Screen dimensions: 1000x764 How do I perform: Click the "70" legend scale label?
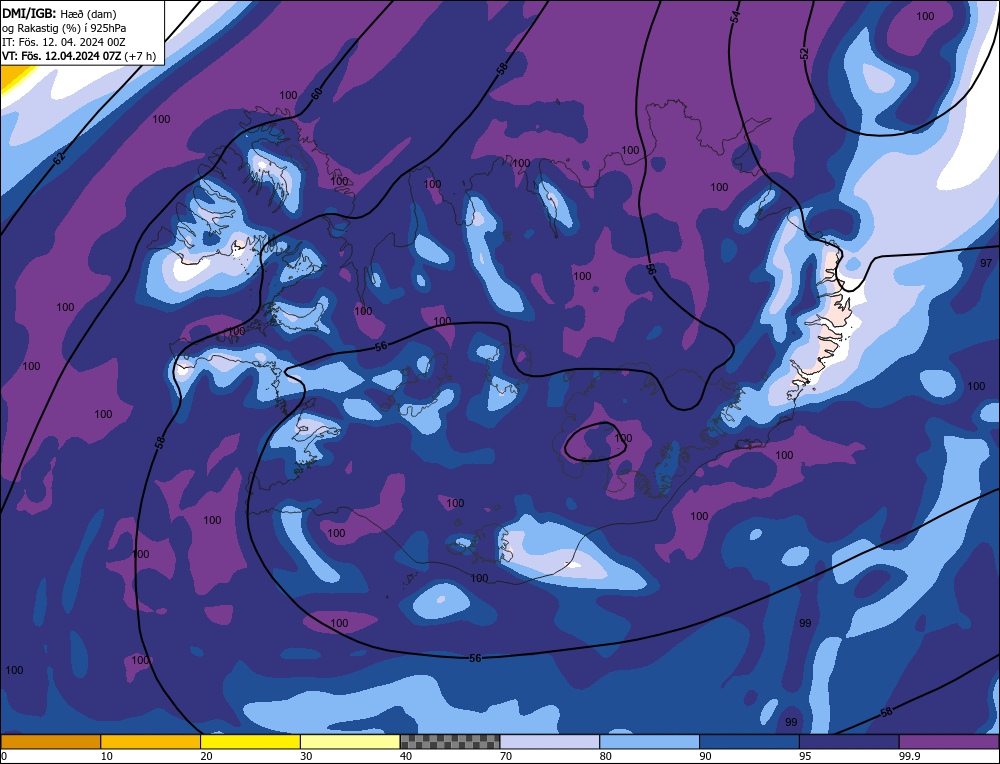tap(506, 756)
